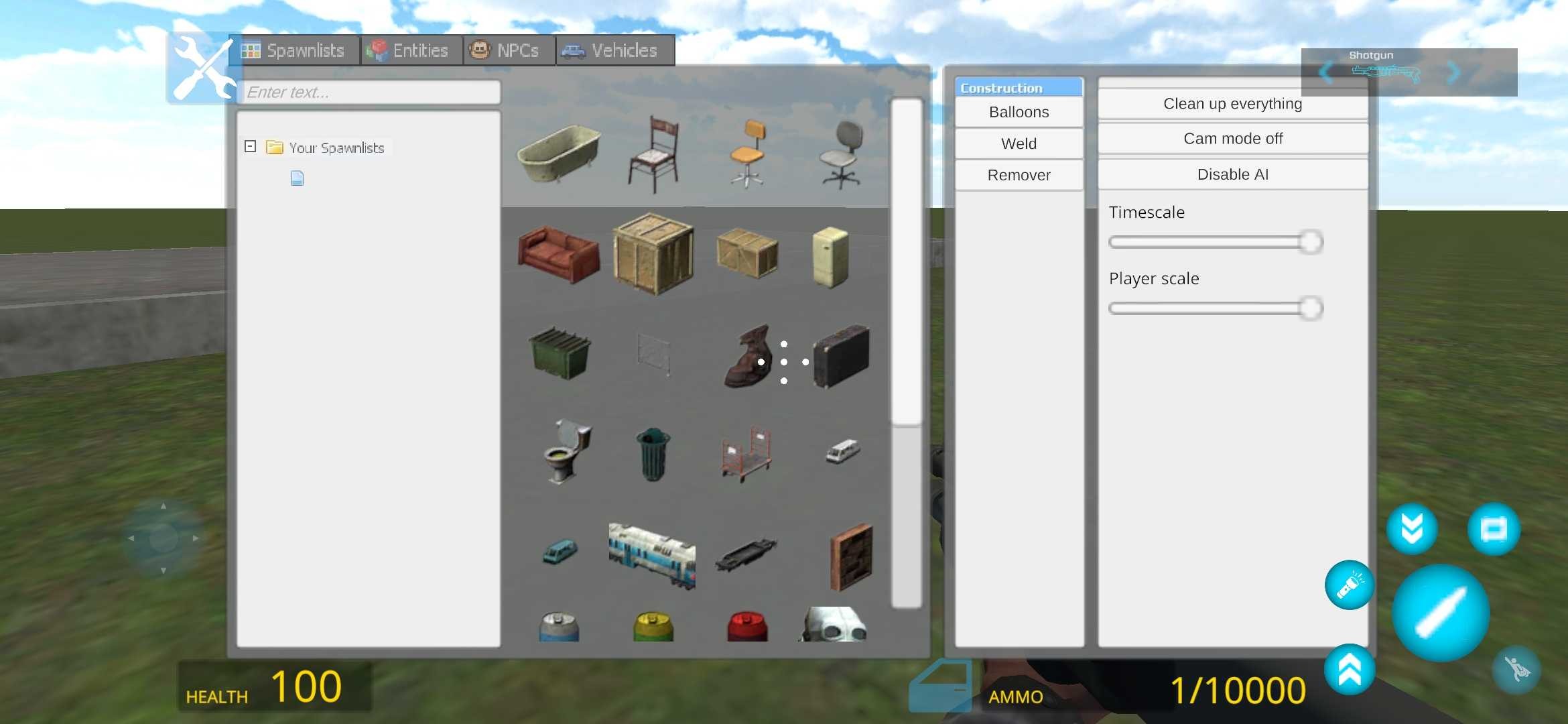Viewport: 1568px width, 724px height.
Task: Click the Balloons tool
Action: pos(1018,111)
